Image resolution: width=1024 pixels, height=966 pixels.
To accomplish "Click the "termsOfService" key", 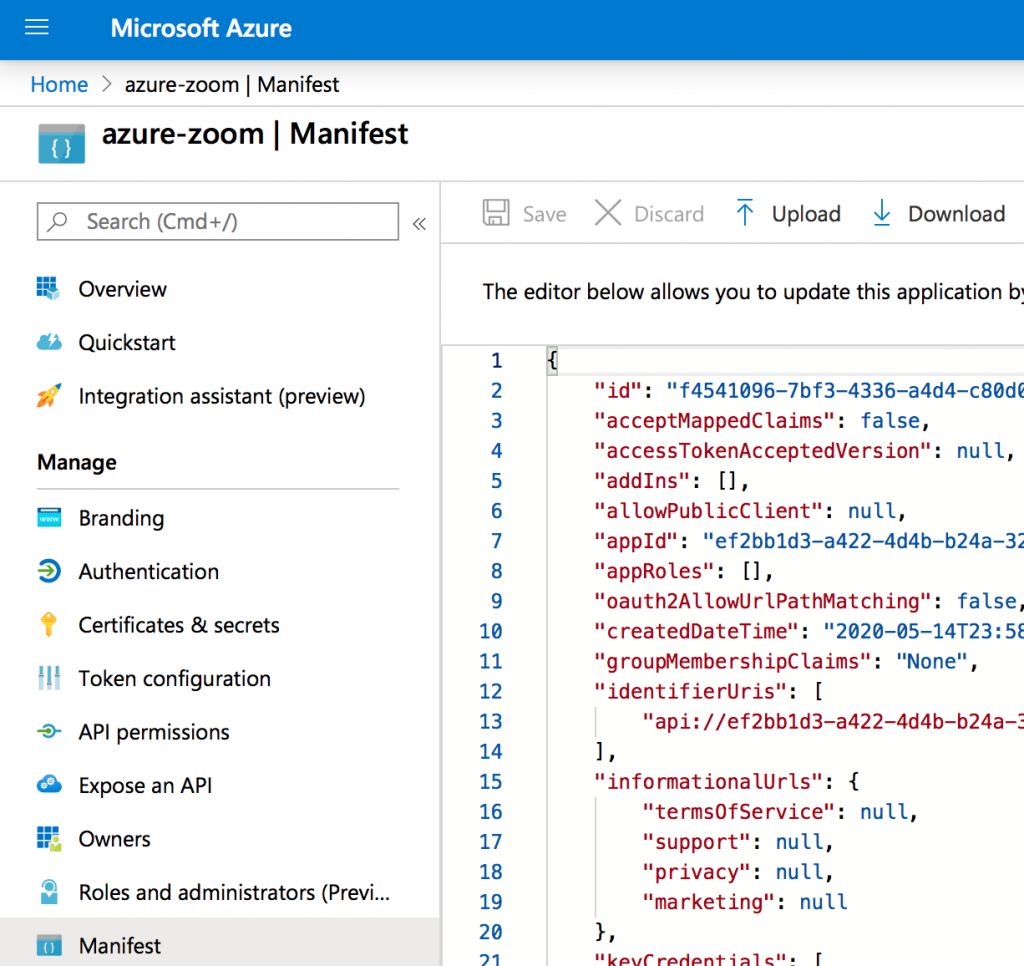I will point(739,811).
